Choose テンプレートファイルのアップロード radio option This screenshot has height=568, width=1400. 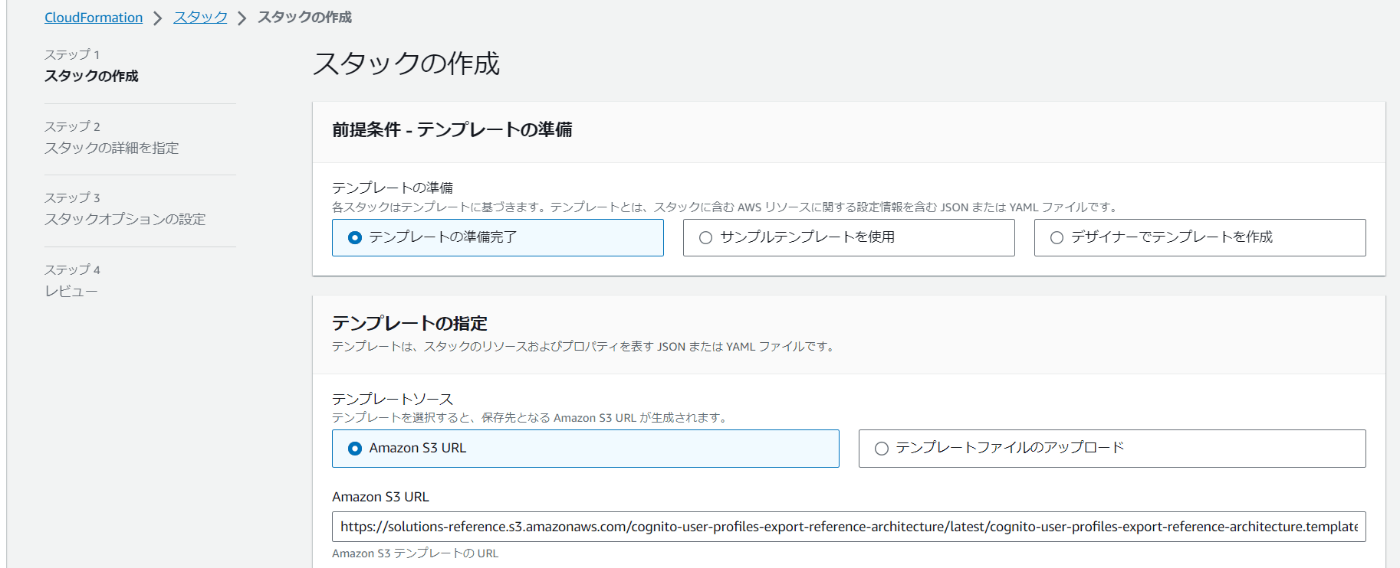click(x=1112, y=448)
